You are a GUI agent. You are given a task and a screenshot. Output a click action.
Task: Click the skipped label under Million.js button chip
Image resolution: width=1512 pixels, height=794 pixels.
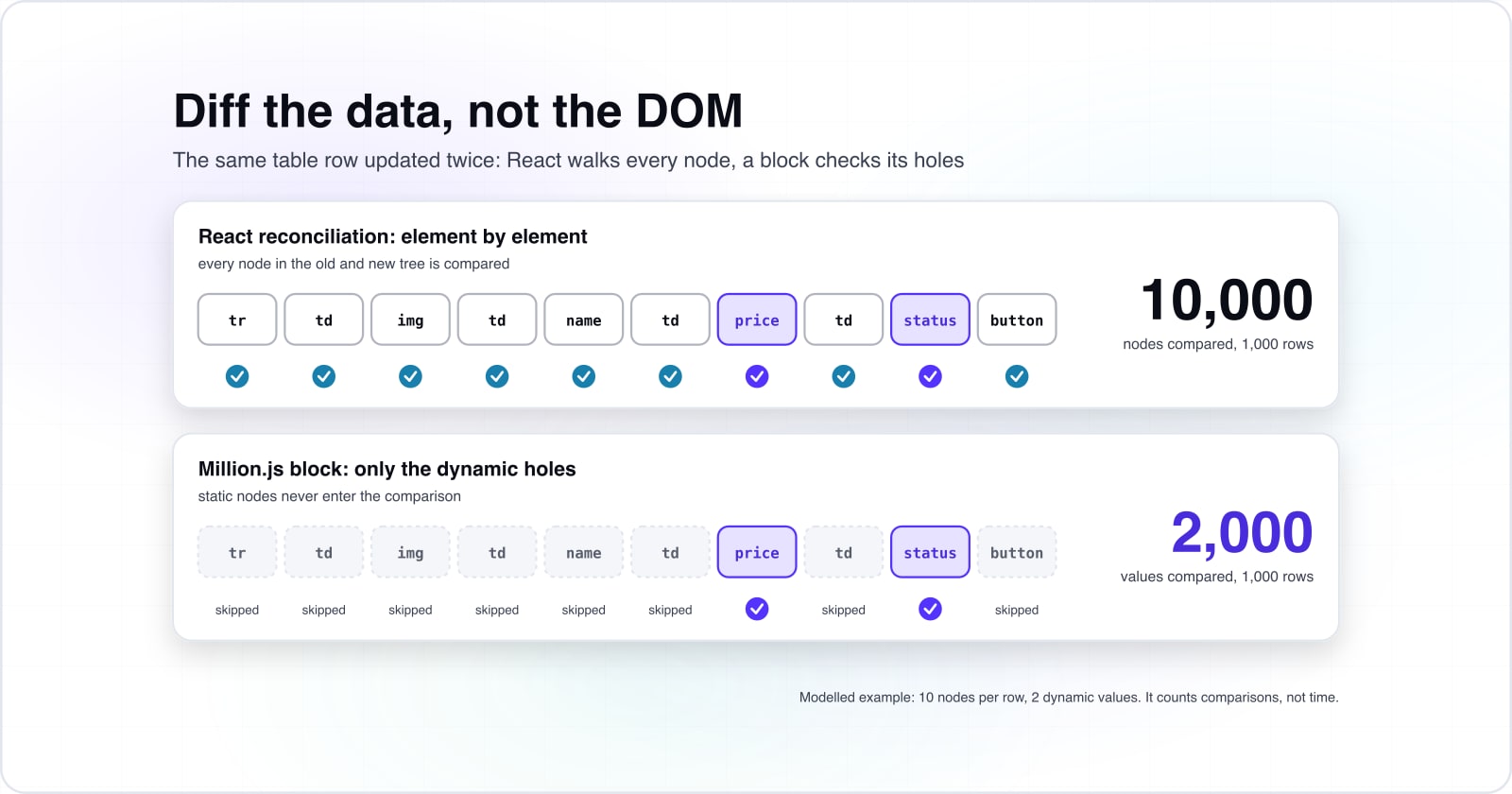pyautogui.click(x=1017, y=610)
